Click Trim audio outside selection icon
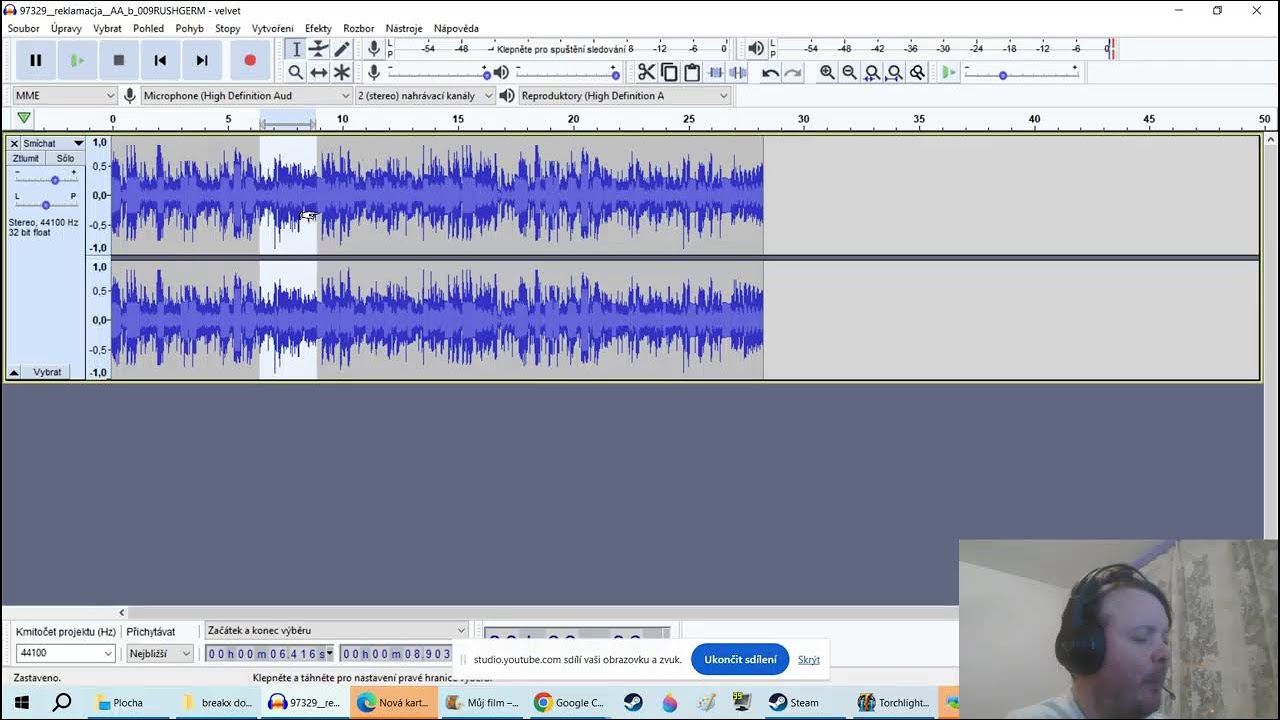Screen dimensions: 1280x720 click(715, 72)
